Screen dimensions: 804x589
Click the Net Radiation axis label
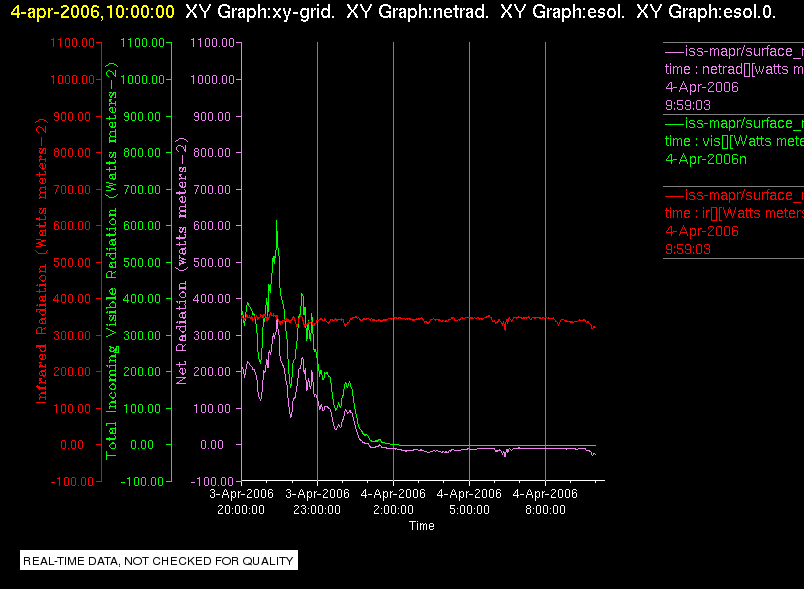click(x=182, y=261)
